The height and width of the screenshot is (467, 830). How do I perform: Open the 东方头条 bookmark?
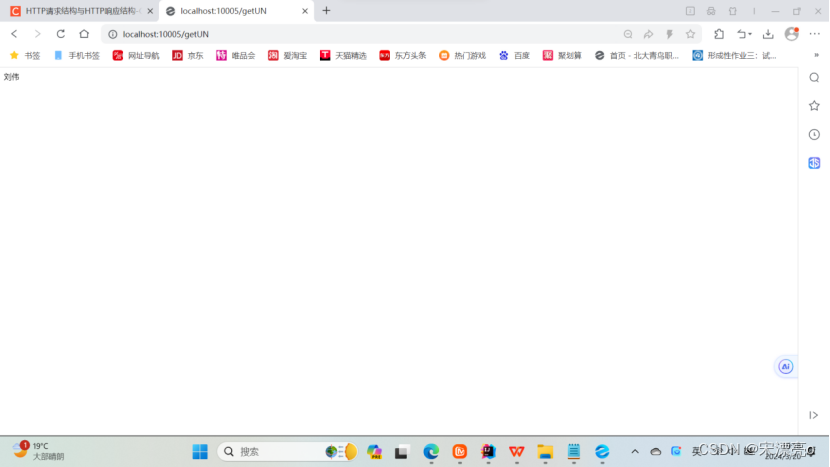click(x=403, y=55)
